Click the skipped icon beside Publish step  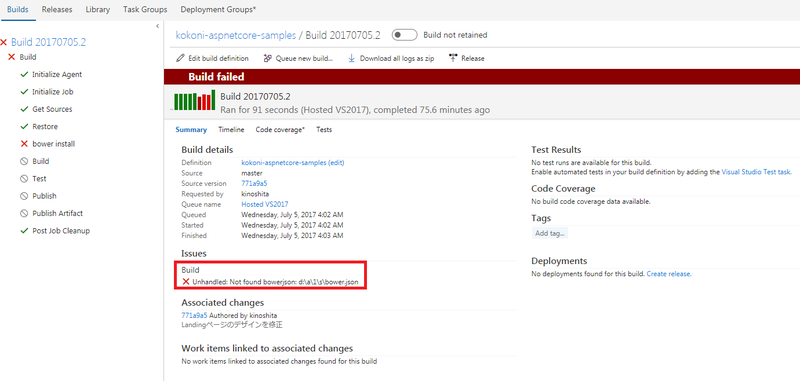pos(24,196)
